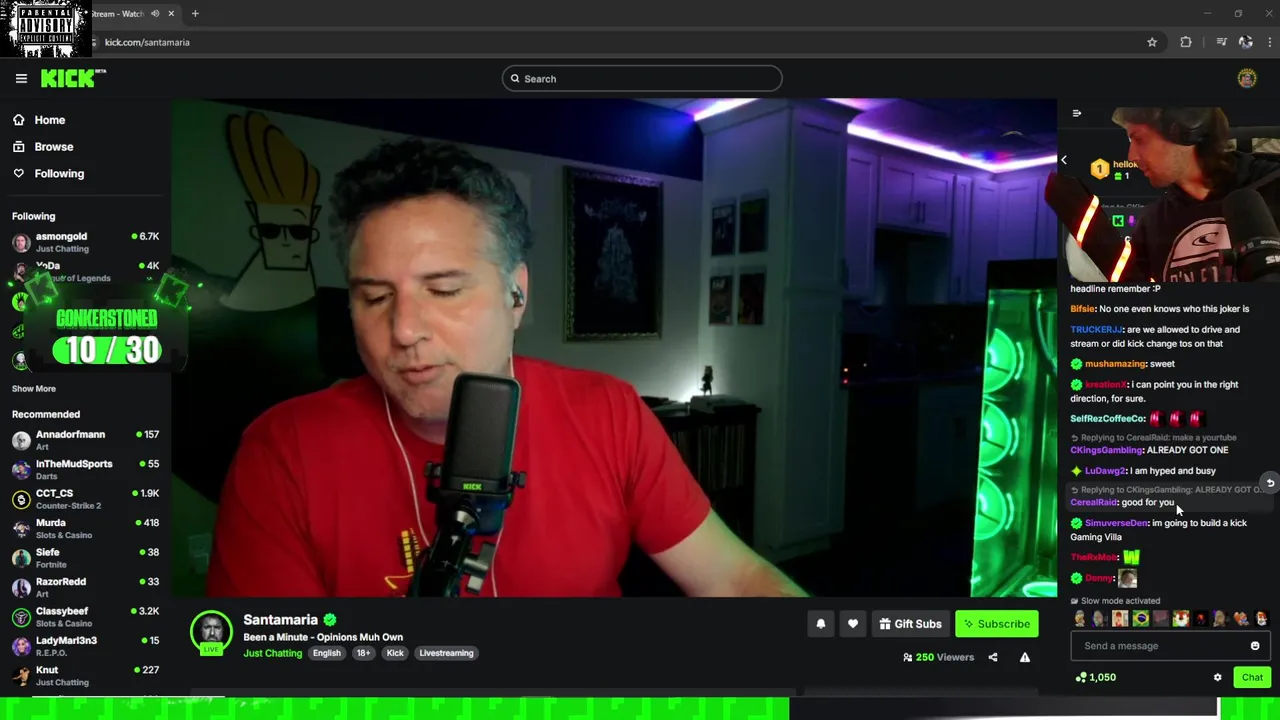Select the Kick tag
Viewport: 1280px width, 720px height.
tap(396, 653)
